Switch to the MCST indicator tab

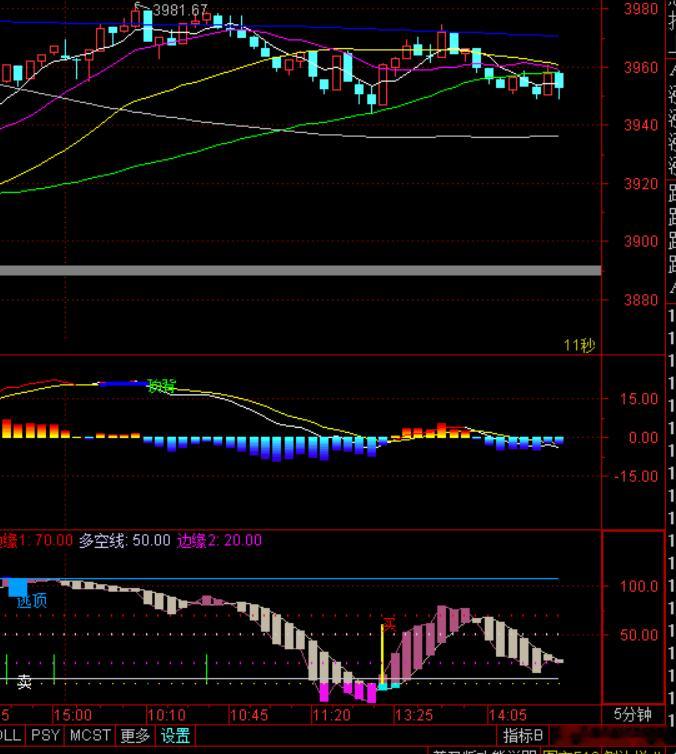(90, 736)
